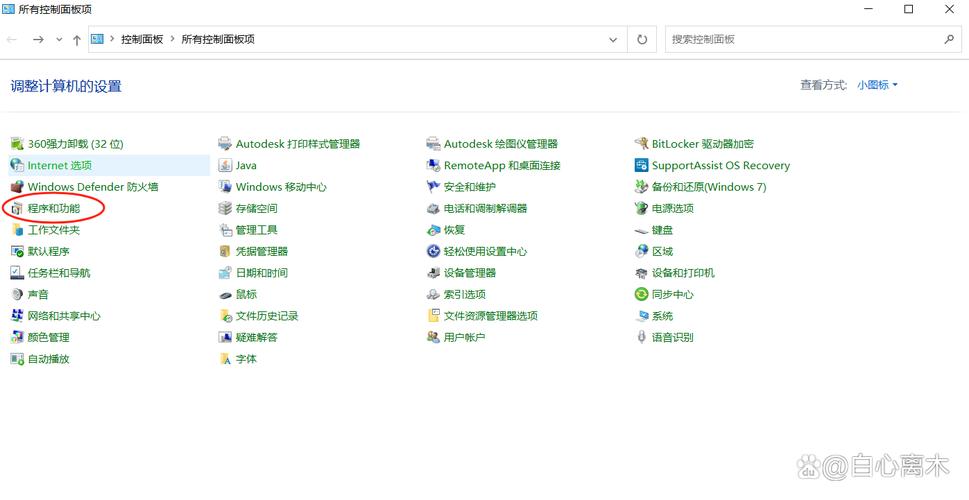The image size is (969, 500).
Task: Expand the address bar history dropdown
Action: click(x=613, y=40)
